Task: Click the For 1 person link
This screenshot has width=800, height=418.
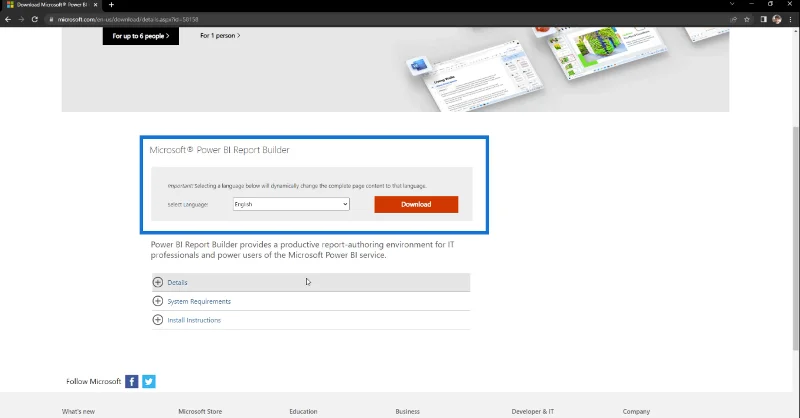Action: [220, 36]
